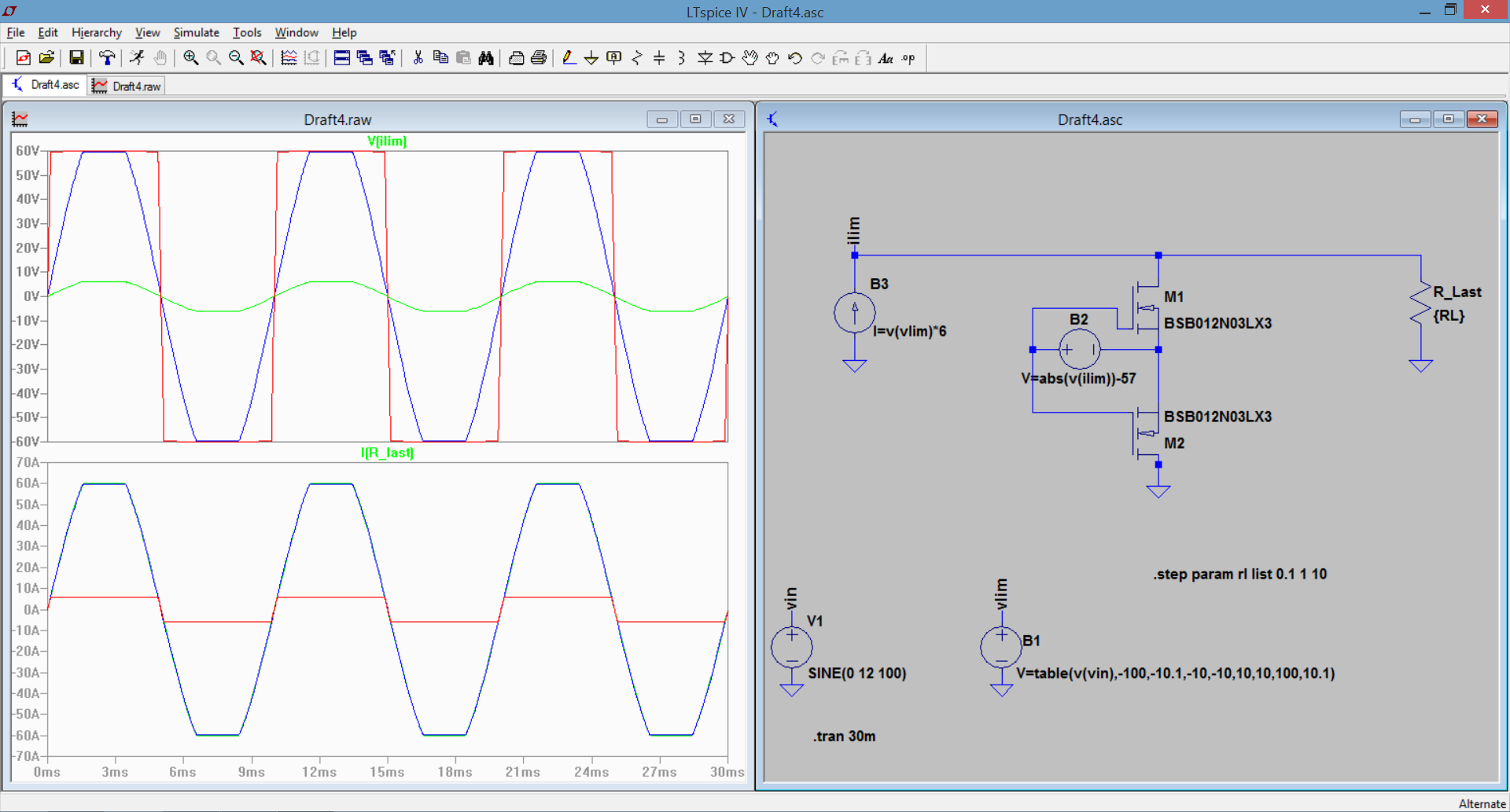Create a new schematic from the toolbar
This screenshot has width=1510, height=812.
point(24,57)
